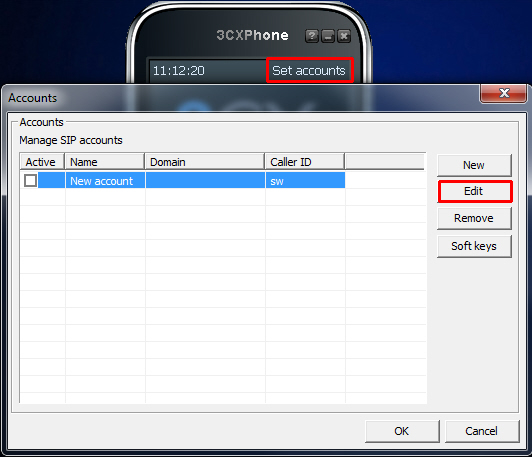This screenshot has width=532, height=457.
Task: Close the Accounts dialog with red X
Action: coord(504,93)
